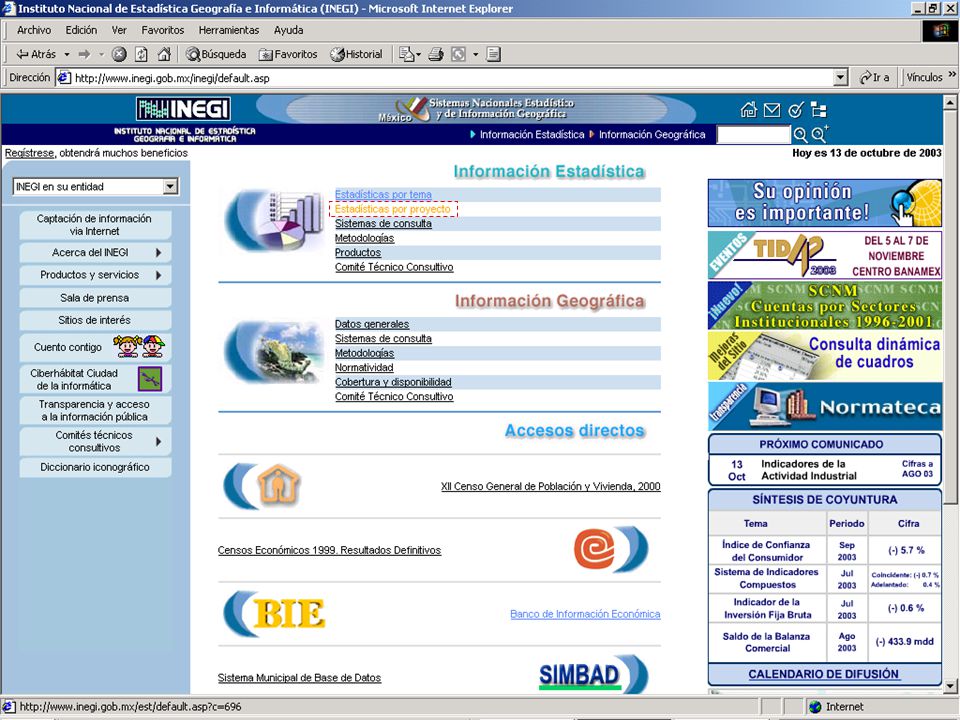Click the 'Ir a' go button

pos(874,78)
